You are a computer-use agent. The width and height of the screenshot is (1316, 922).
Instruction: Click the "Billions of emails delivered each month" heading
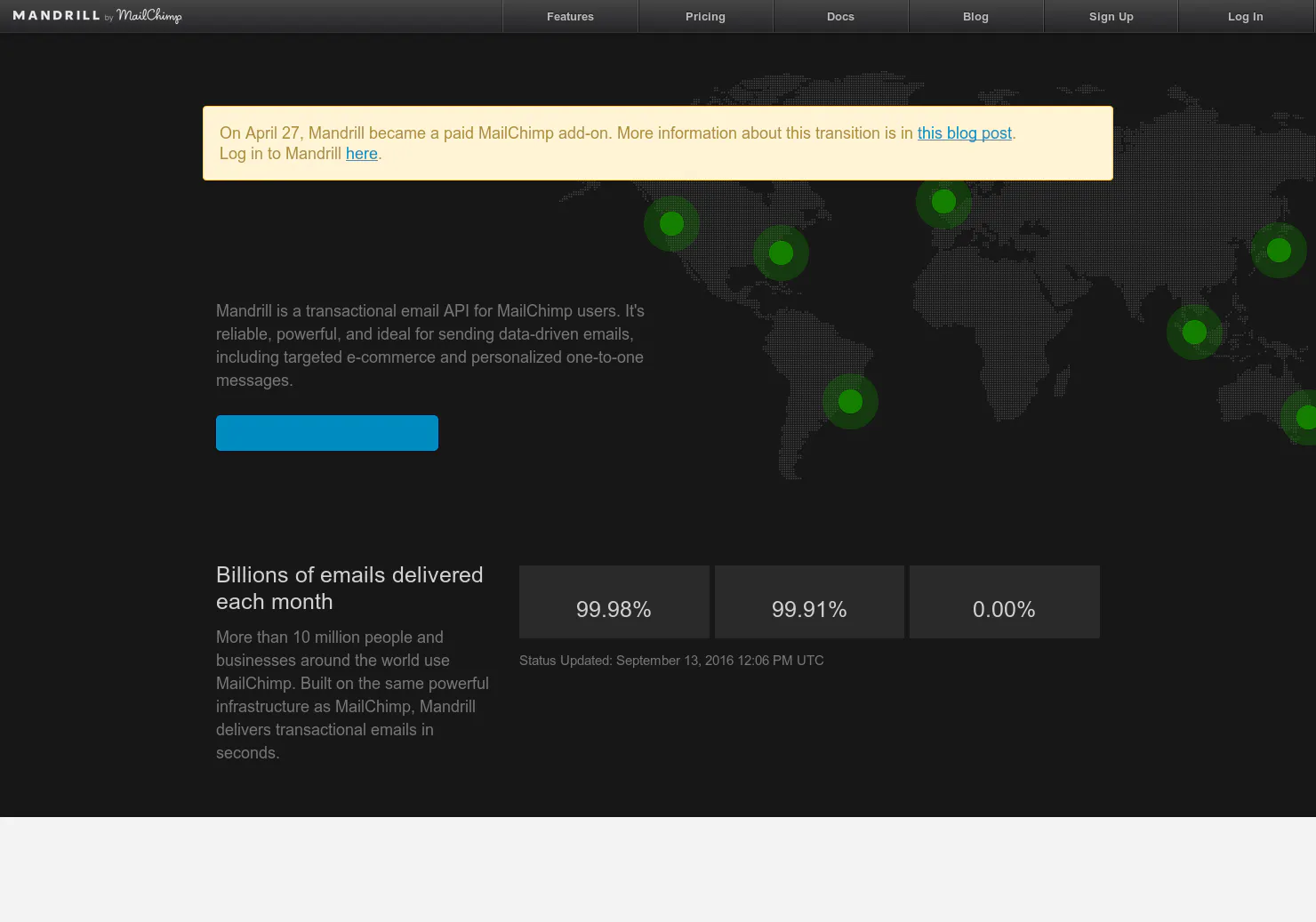(x=349, y=588)
